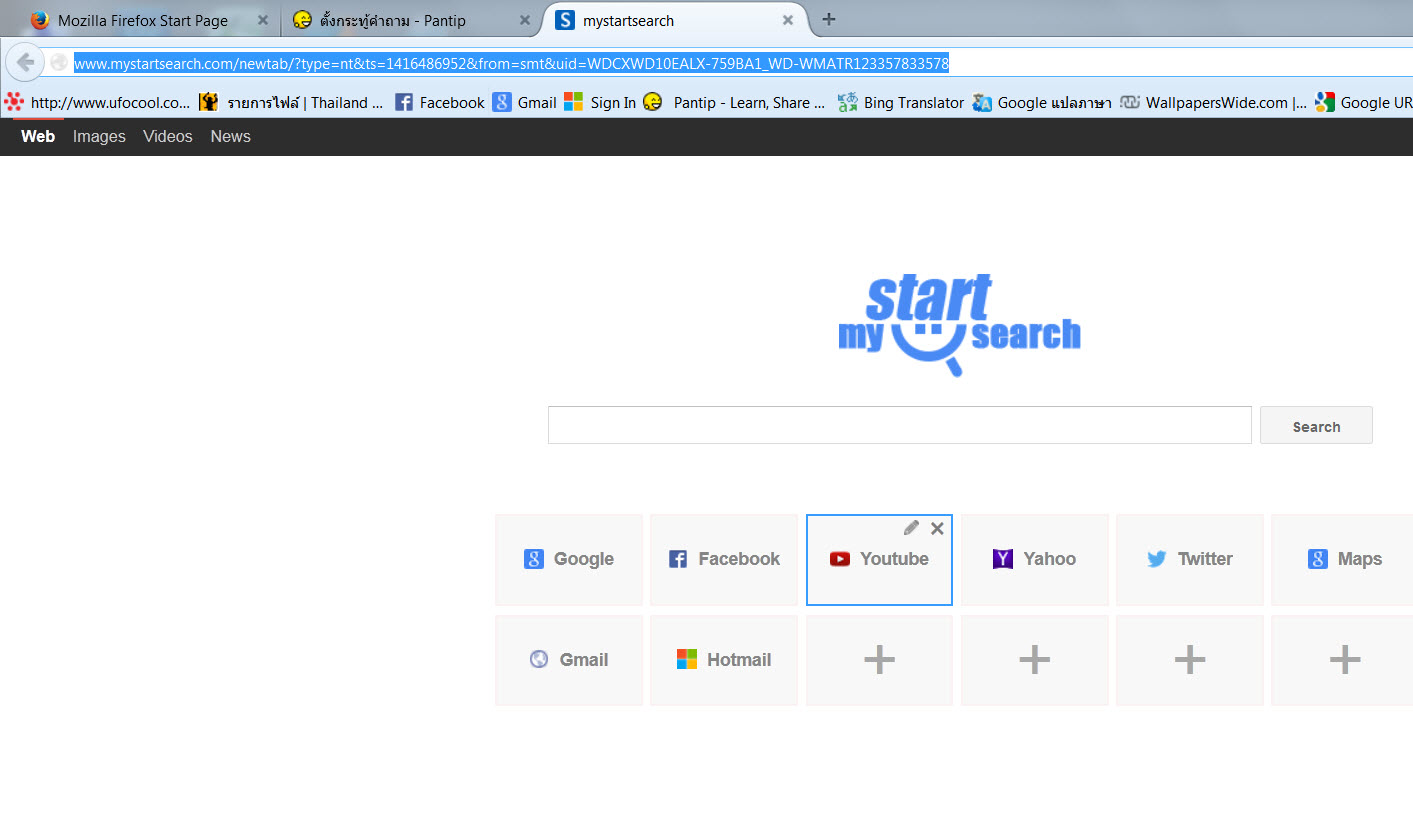Open the Gmail bookmark in the bookmarks bar

pyautogui.click(x=524, y=102)
